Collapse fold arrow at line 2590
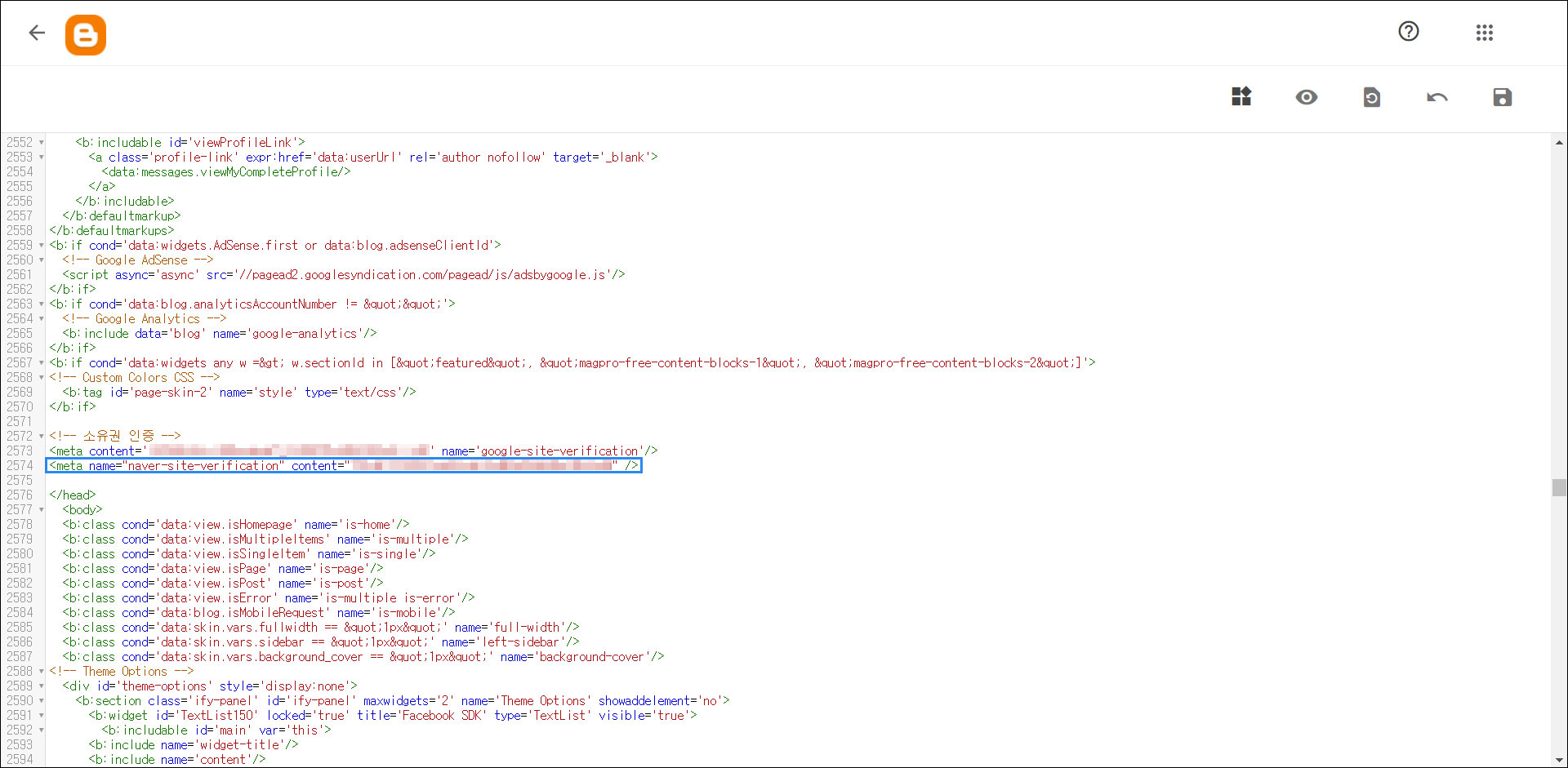 pyautogui.click(x=41, y=700)
